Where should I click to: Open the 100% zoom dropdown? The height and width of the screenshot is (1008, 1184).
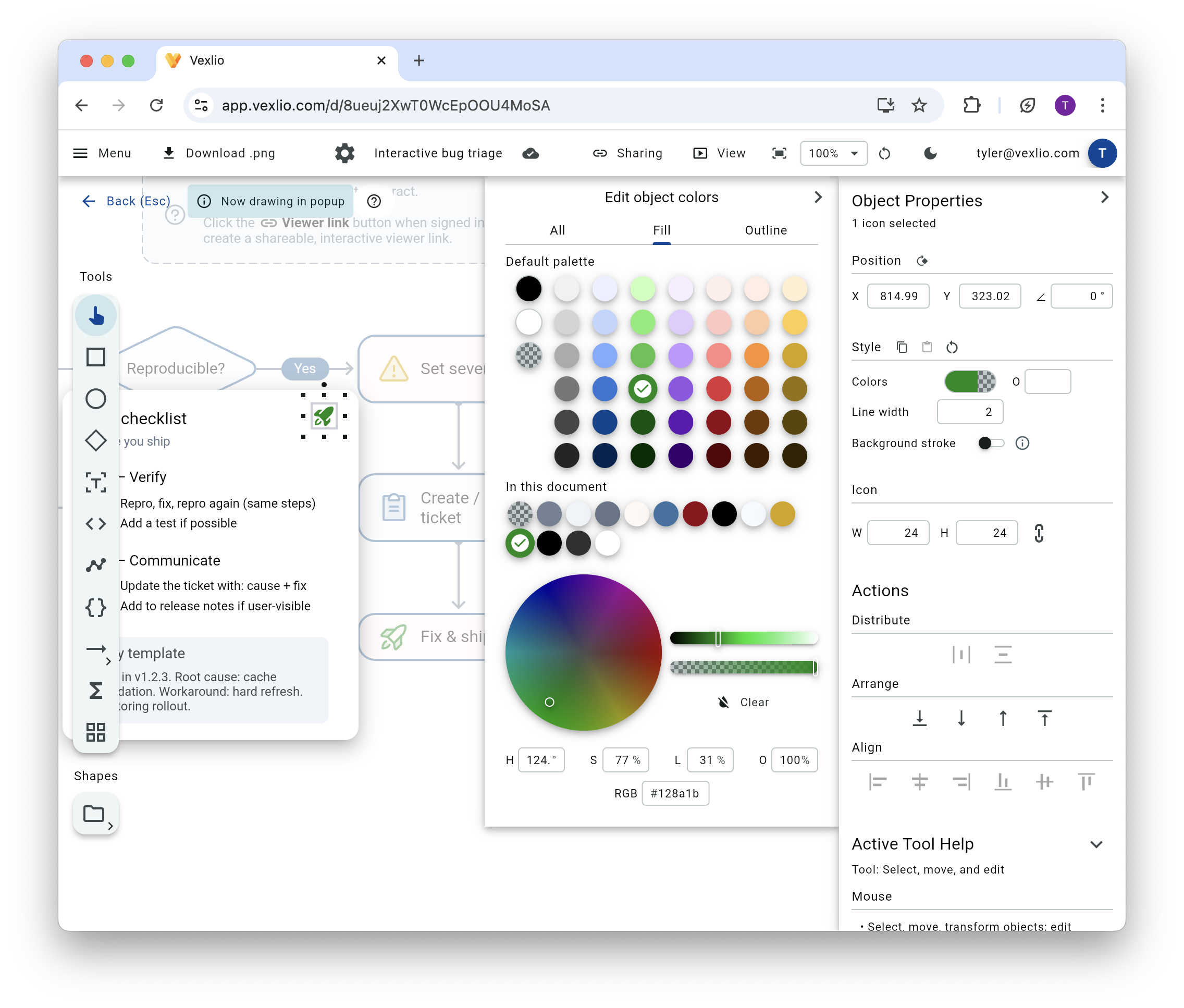pyautogui.click(x=833, y=153)
